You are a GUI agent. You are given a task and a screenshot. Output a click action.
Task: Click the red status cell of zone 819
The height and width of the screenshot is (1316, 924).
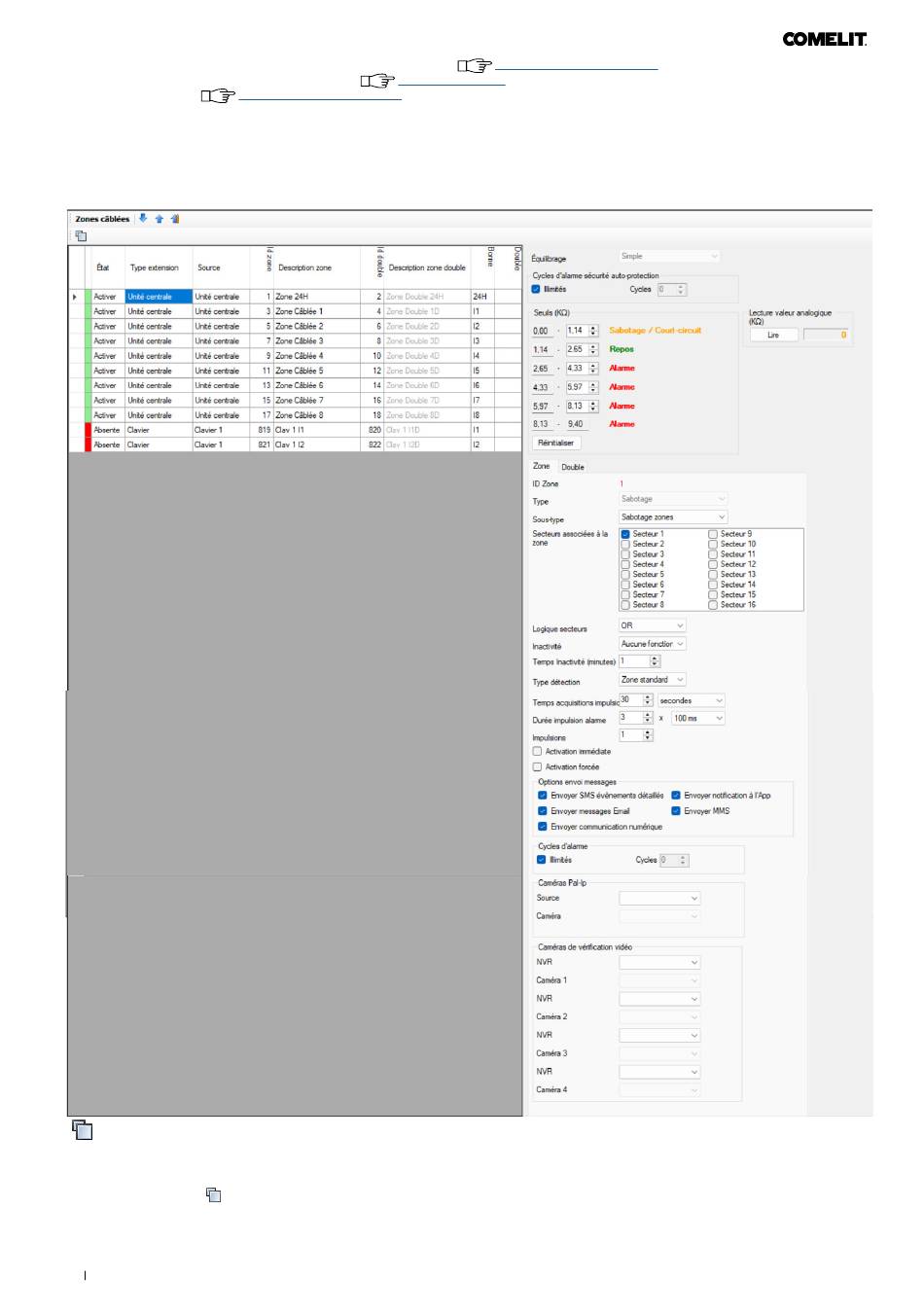[89, 430]
